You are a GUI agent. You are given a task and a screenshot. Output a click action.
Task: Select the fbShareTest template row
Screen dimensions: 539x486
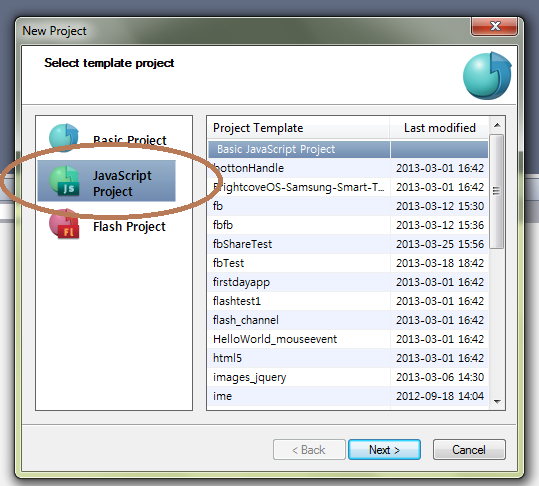[x=348, y=244]
